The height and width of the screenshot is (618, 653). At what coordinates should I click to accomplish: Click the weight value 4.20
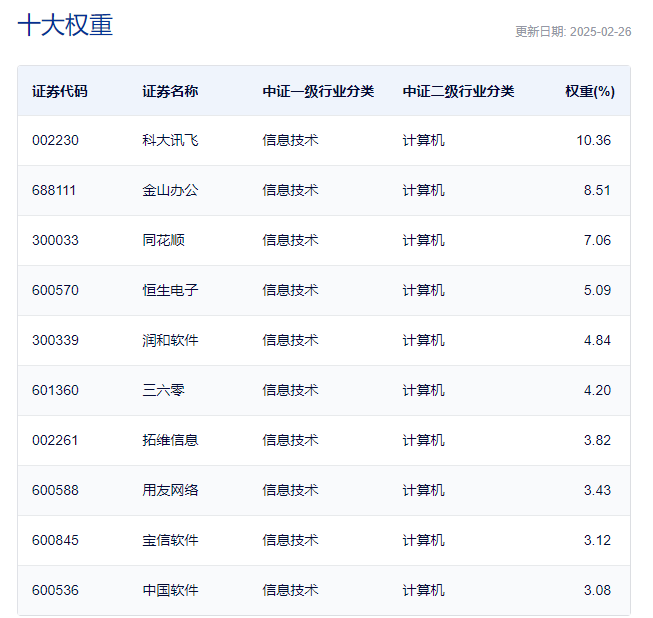[x=597, y=390]
